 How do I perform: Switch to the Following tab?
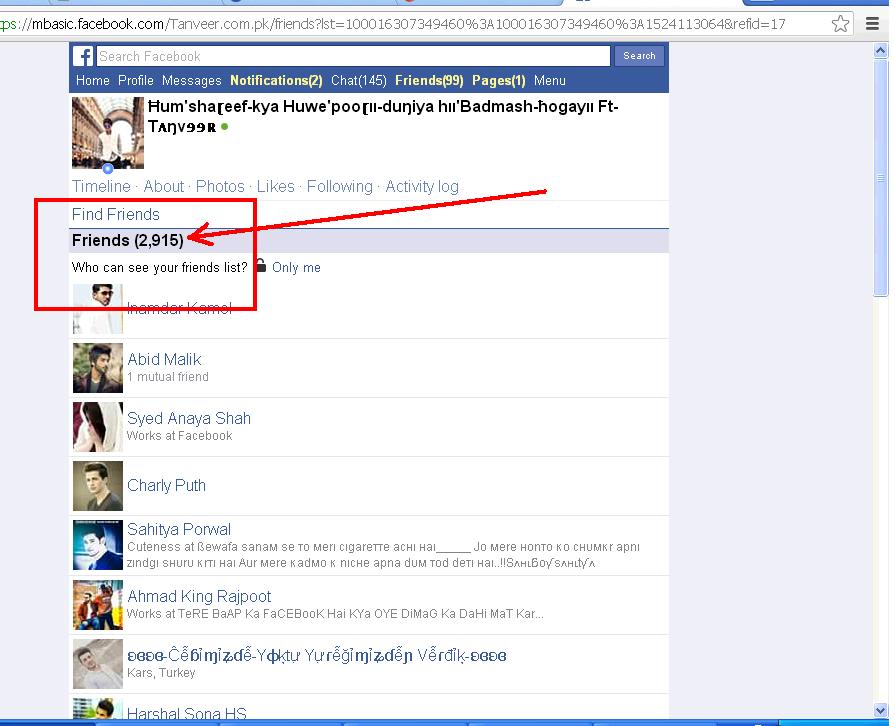(340, 187)
